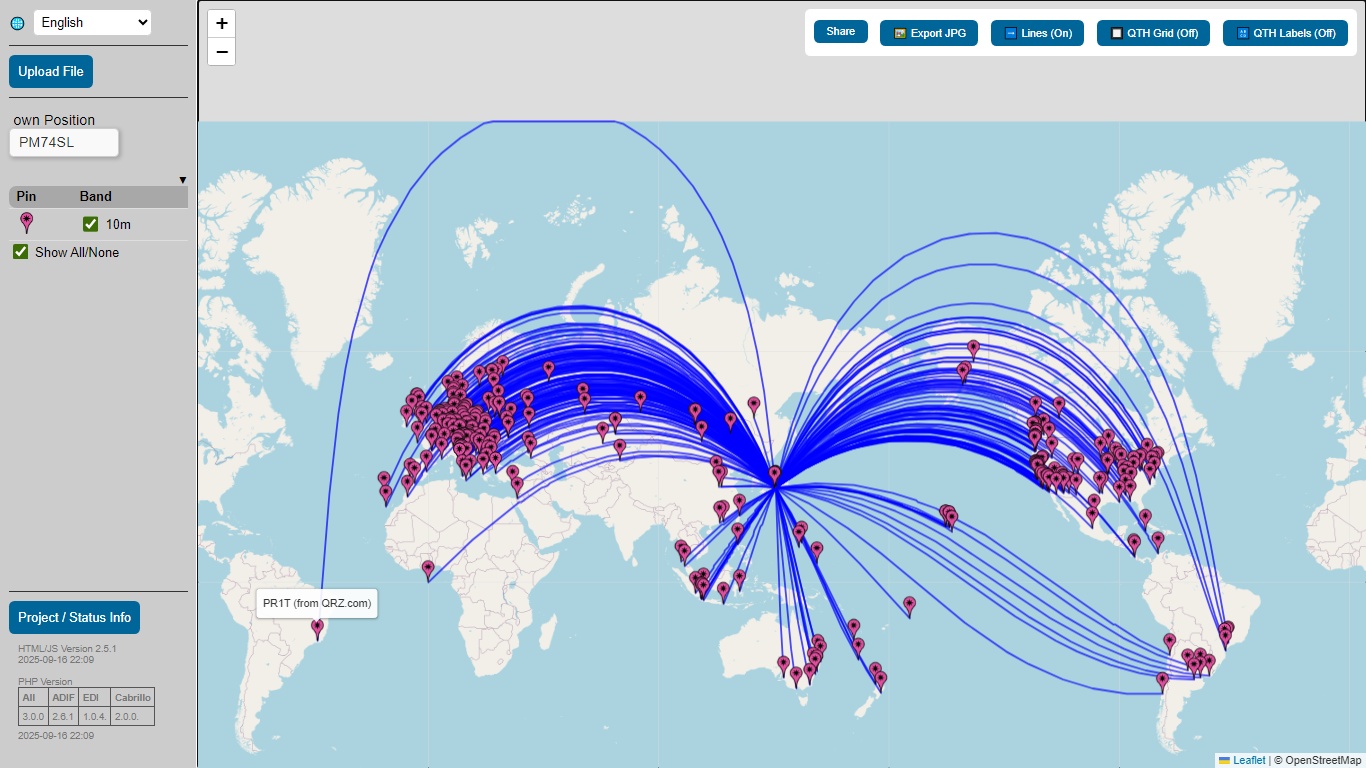Export the map as JPG

(928, 33)
